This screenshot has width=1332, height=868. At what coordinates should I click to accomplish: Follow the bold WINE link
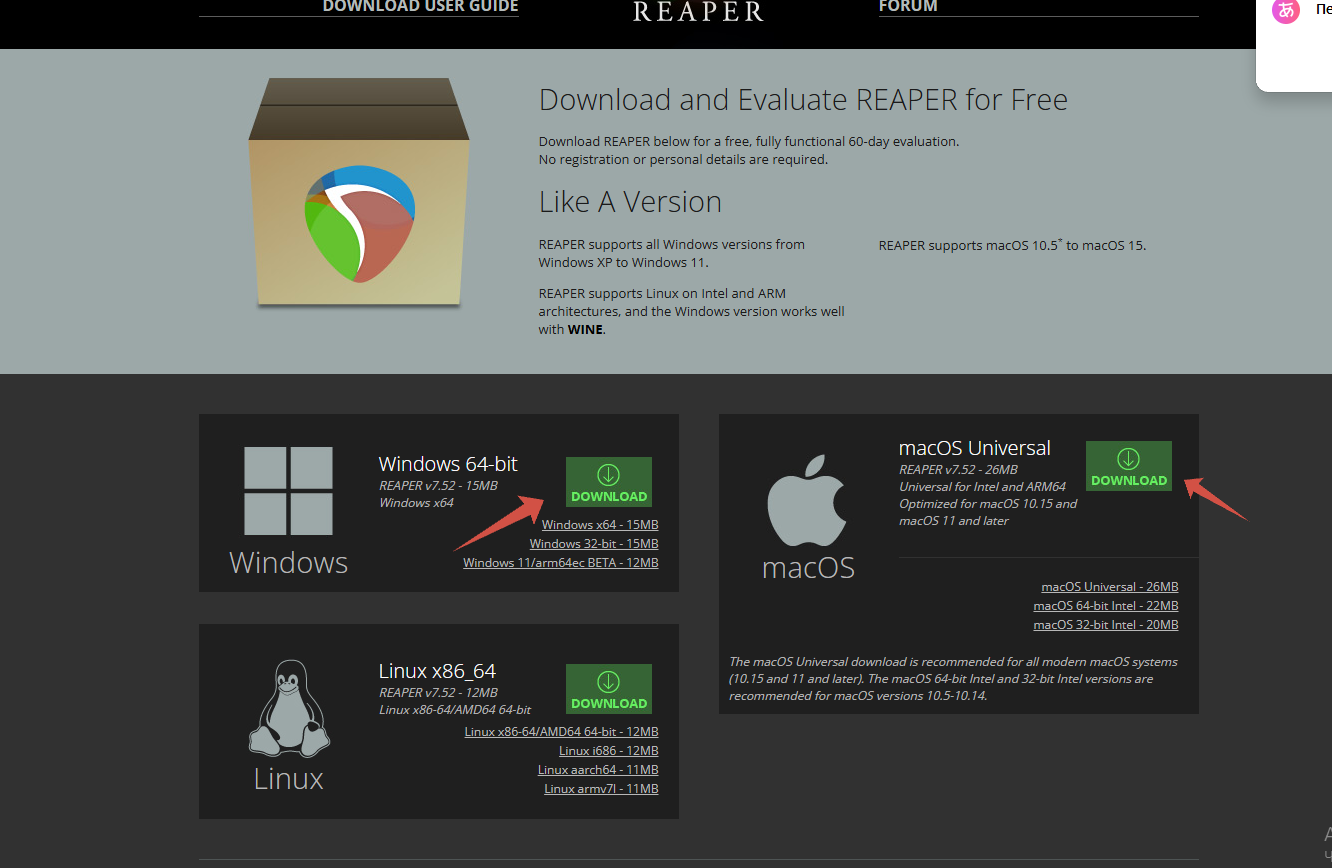(586, 329)
